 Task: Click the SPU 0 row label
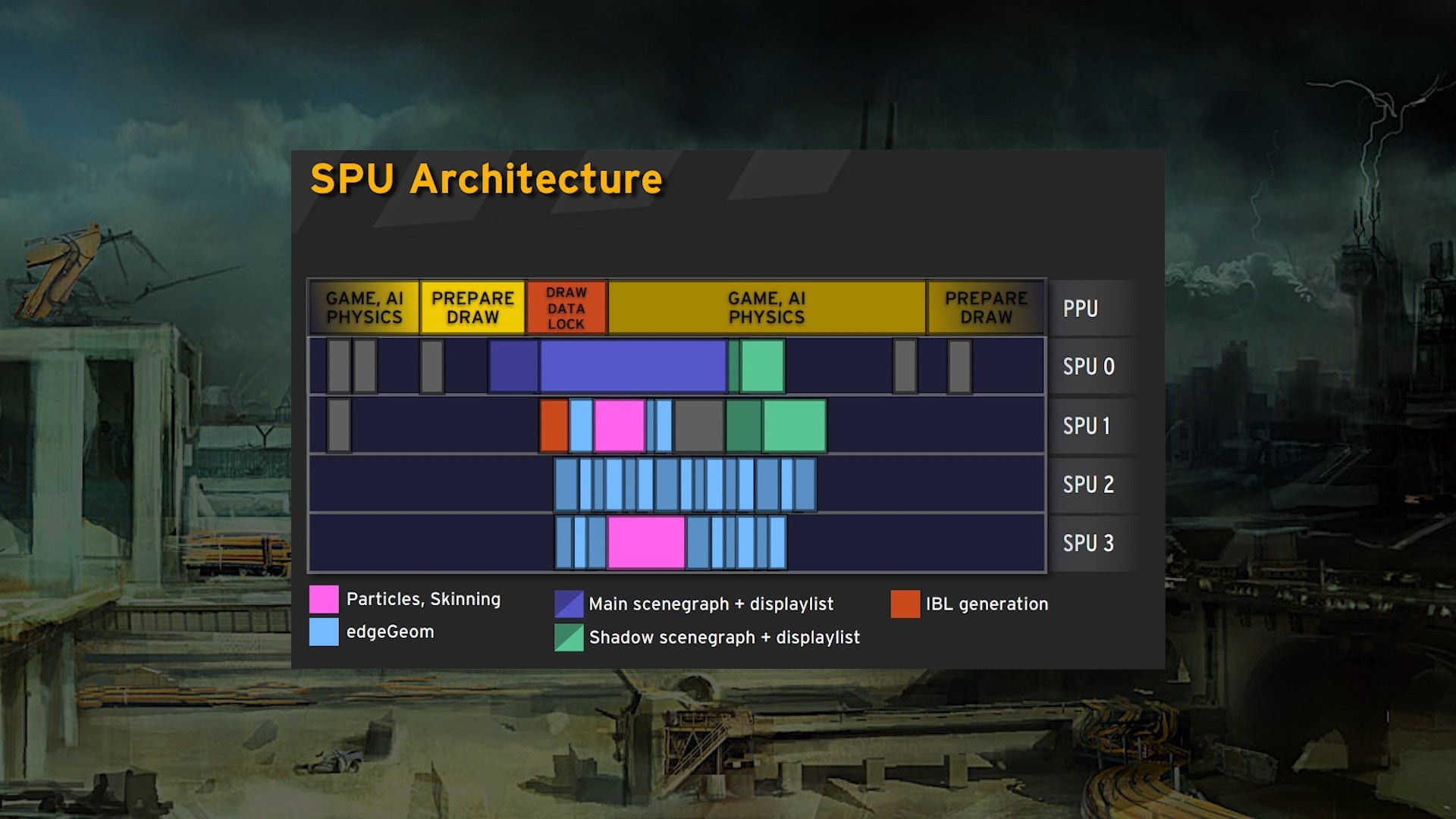click(1088, 366)
